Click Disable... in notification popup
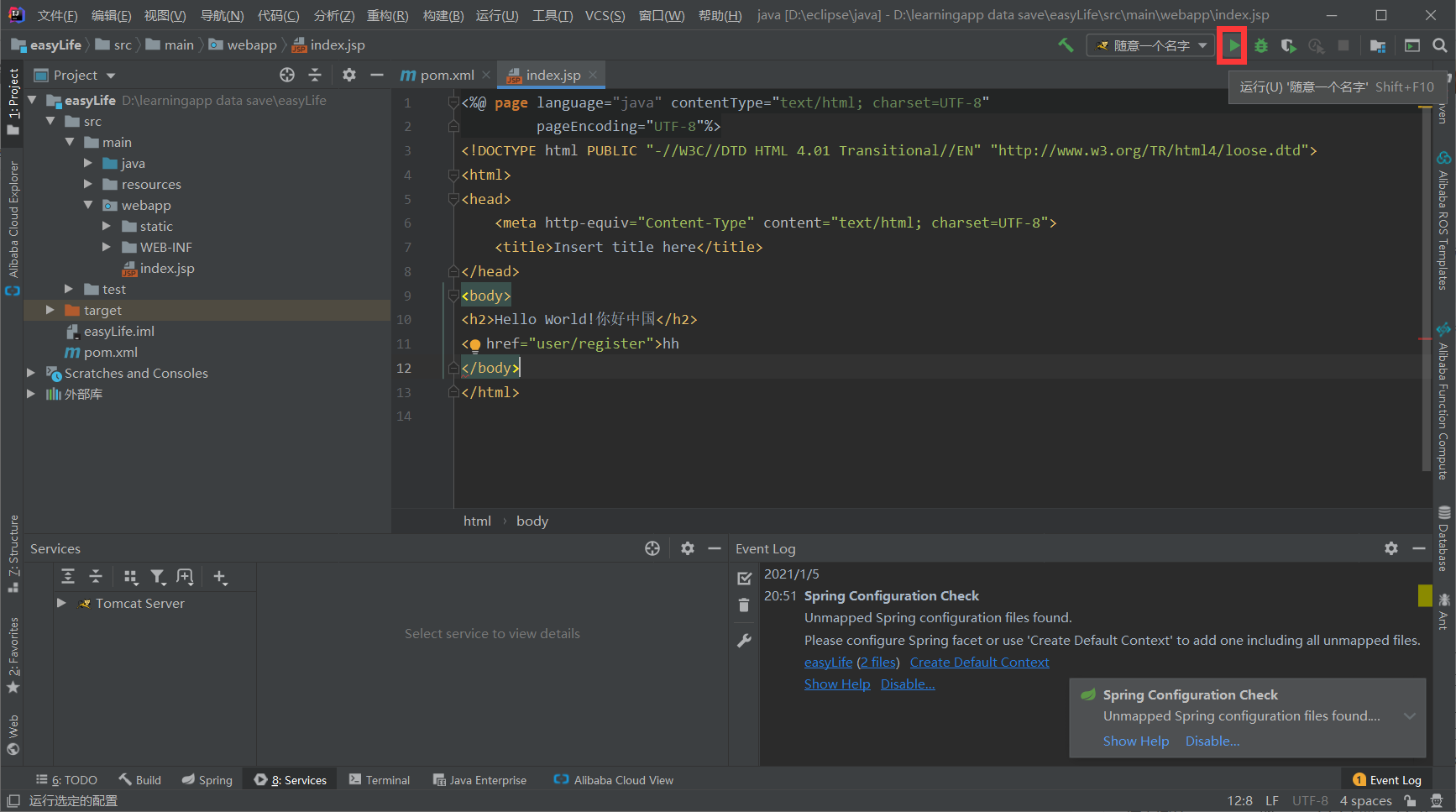The width and height of the screenshot is (1456, 812). [x=1212, y=741]
